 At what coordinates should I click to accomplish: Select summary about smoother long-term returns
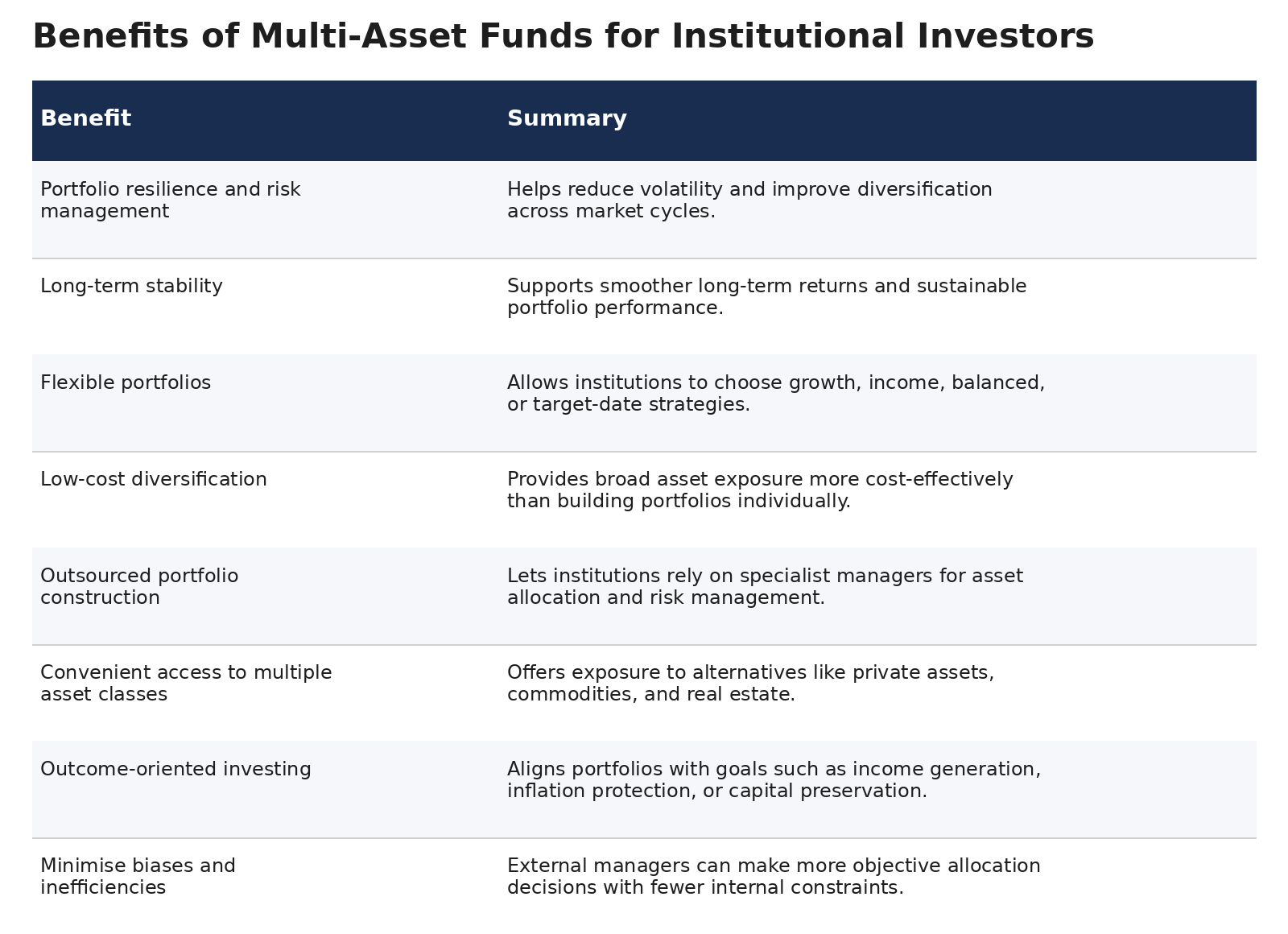767,296
